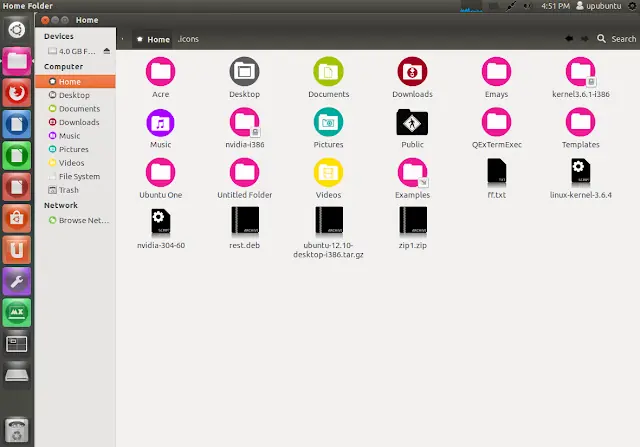Open the Music folder icon
Viewport: 640px width, 447px height.
(x=160, y=122)
